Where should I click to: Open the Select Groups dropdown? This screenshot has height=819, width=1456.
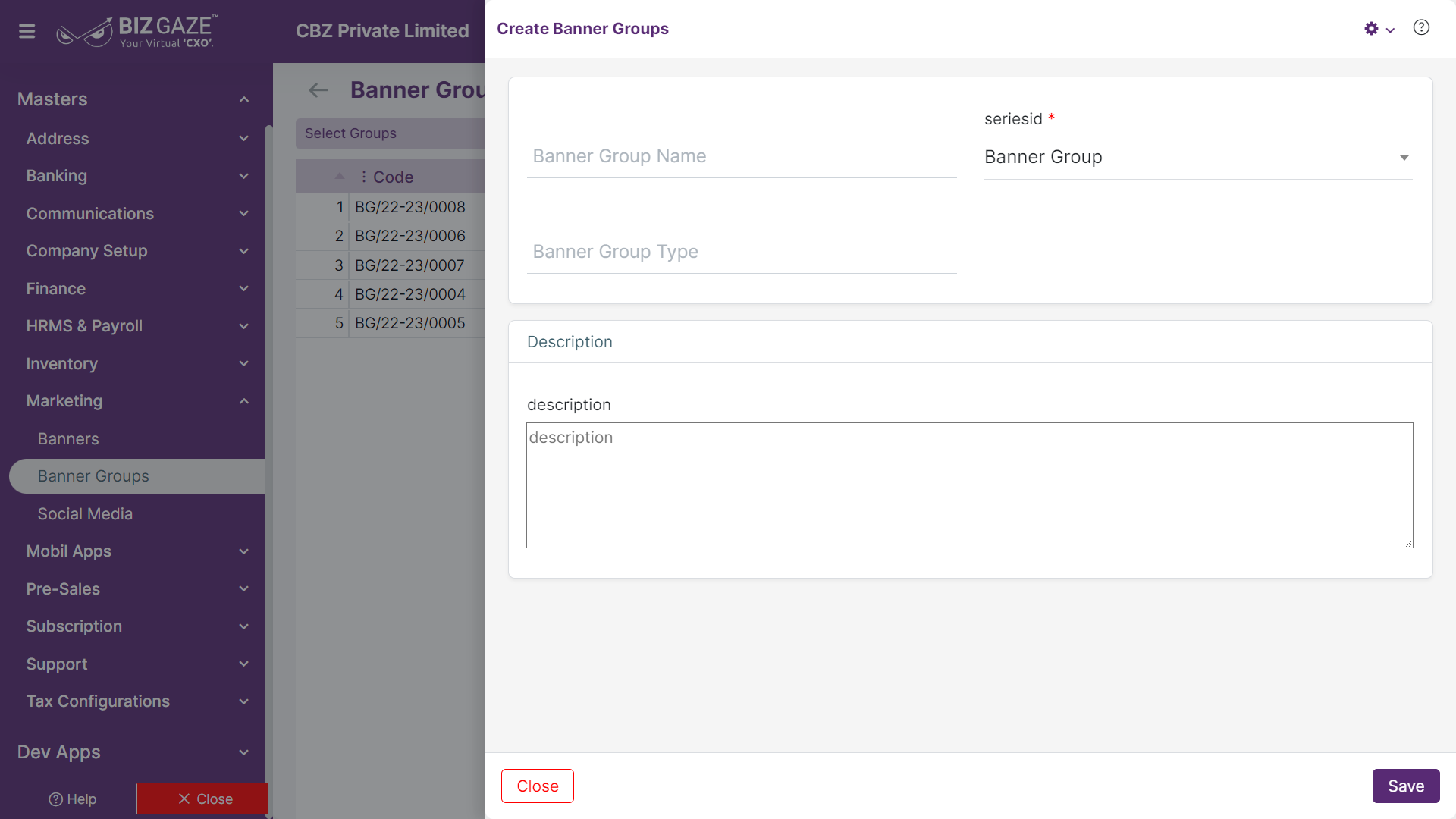[x=391, y=133]
